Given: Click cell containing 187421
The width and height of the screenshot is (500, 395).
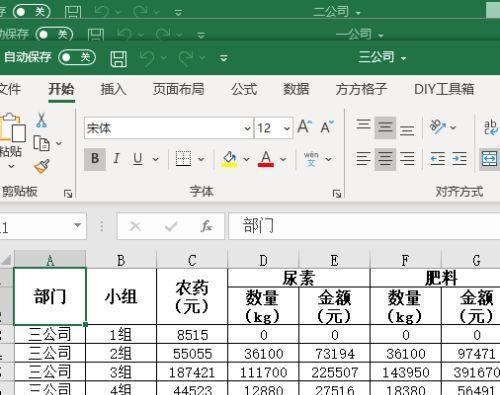Looking at the screenshot, I should coord(192,372).
